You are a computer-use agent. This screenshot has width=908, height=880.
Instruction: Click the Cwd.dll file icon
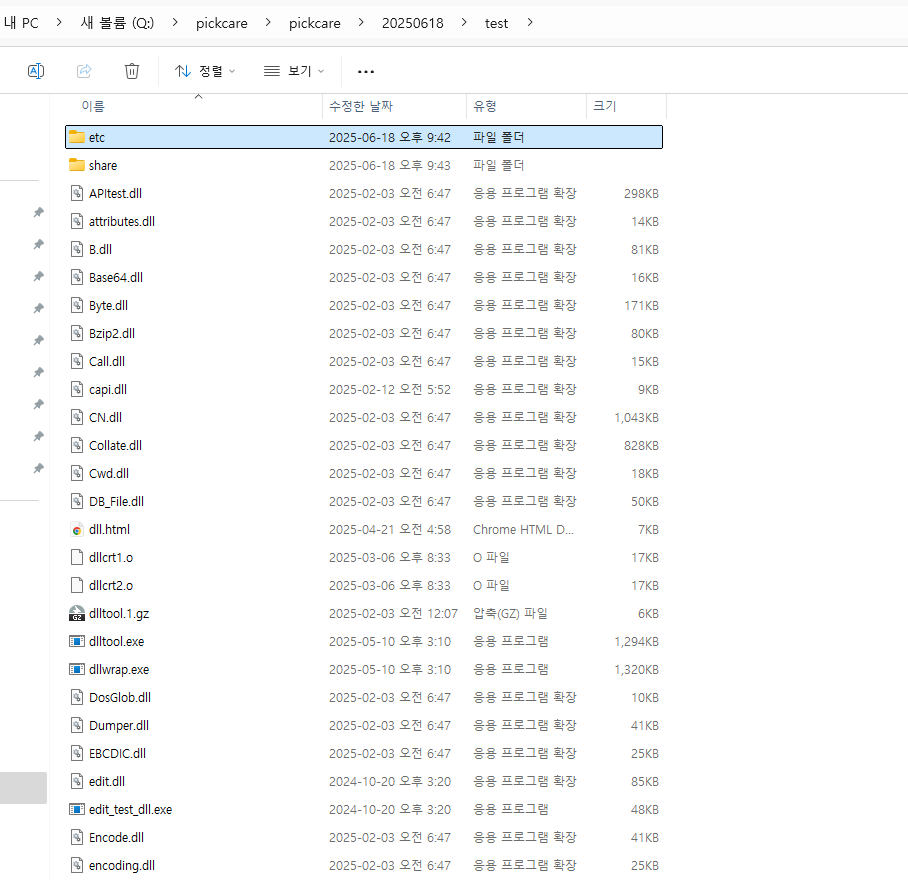(77, 474)
